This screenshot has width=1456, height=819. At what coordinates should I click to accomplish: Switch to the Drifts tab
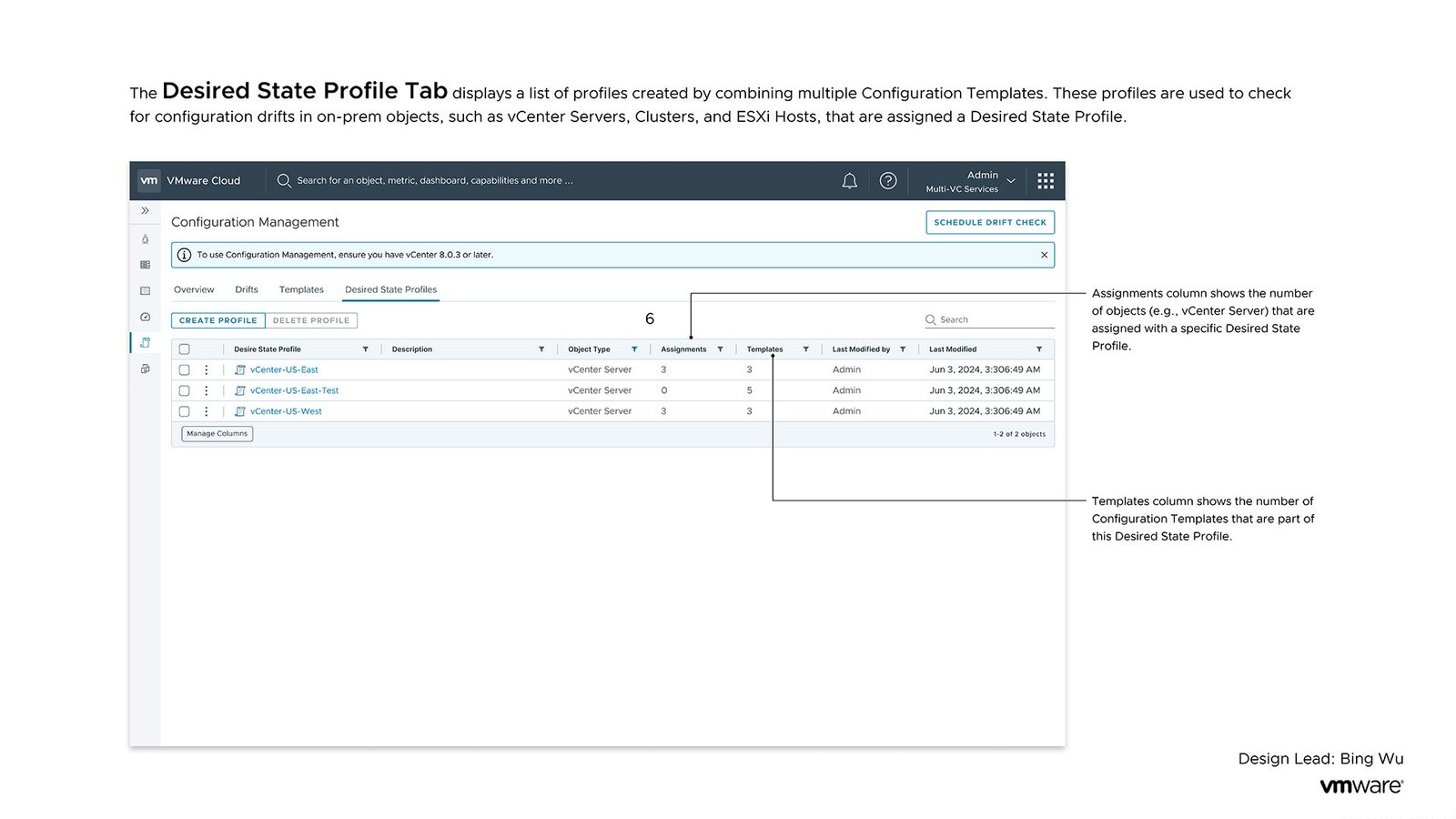pos(246,289)
